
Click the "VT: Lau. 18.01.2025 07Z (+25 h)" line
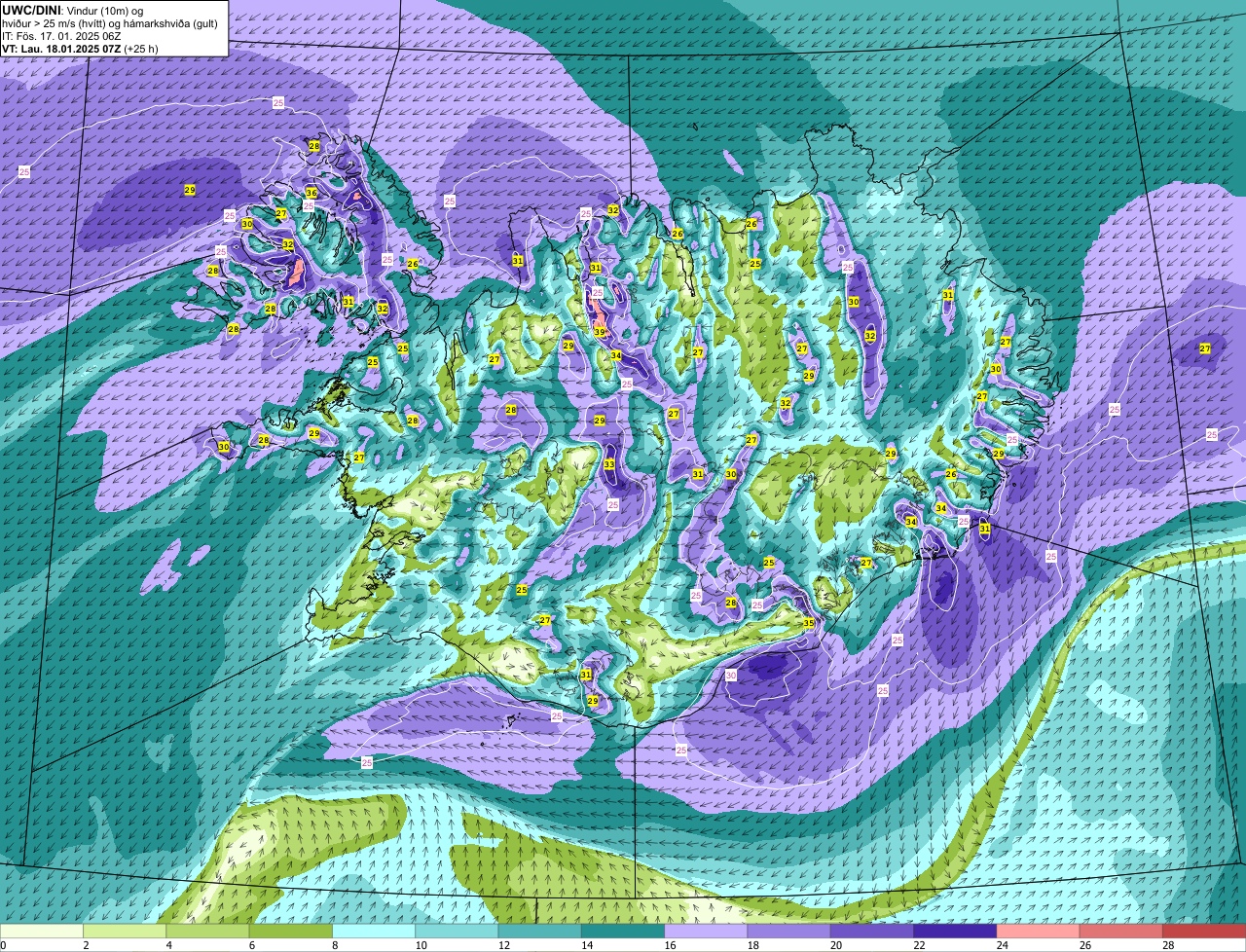pos(80,48)
